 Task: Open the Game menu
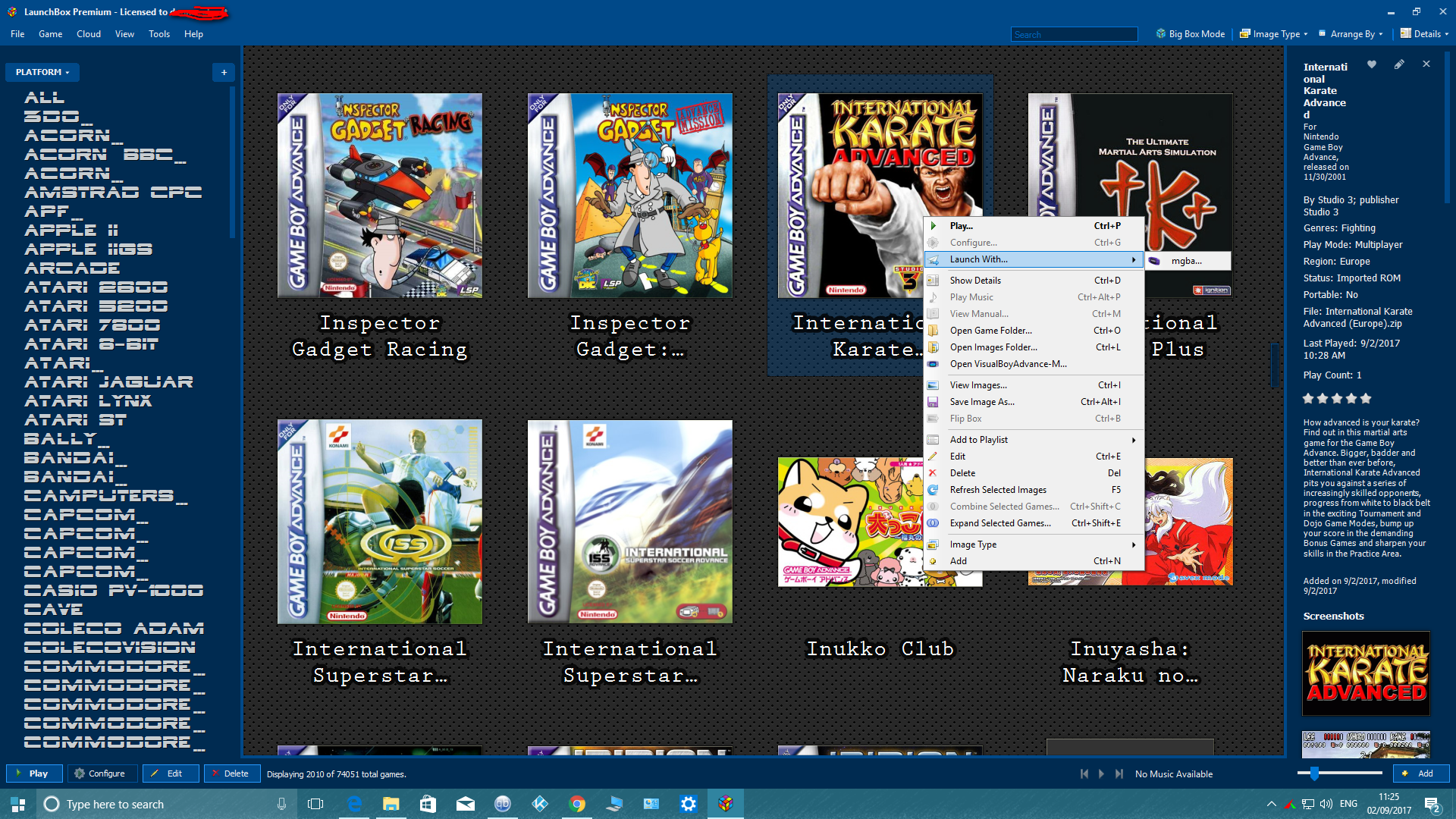(51, 34)
